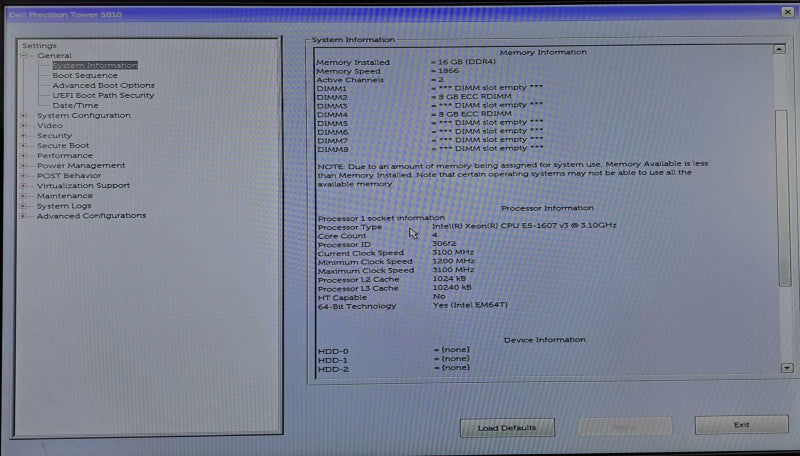
Task: Select the Advanced Configurations label
Action: click(91, 216)
